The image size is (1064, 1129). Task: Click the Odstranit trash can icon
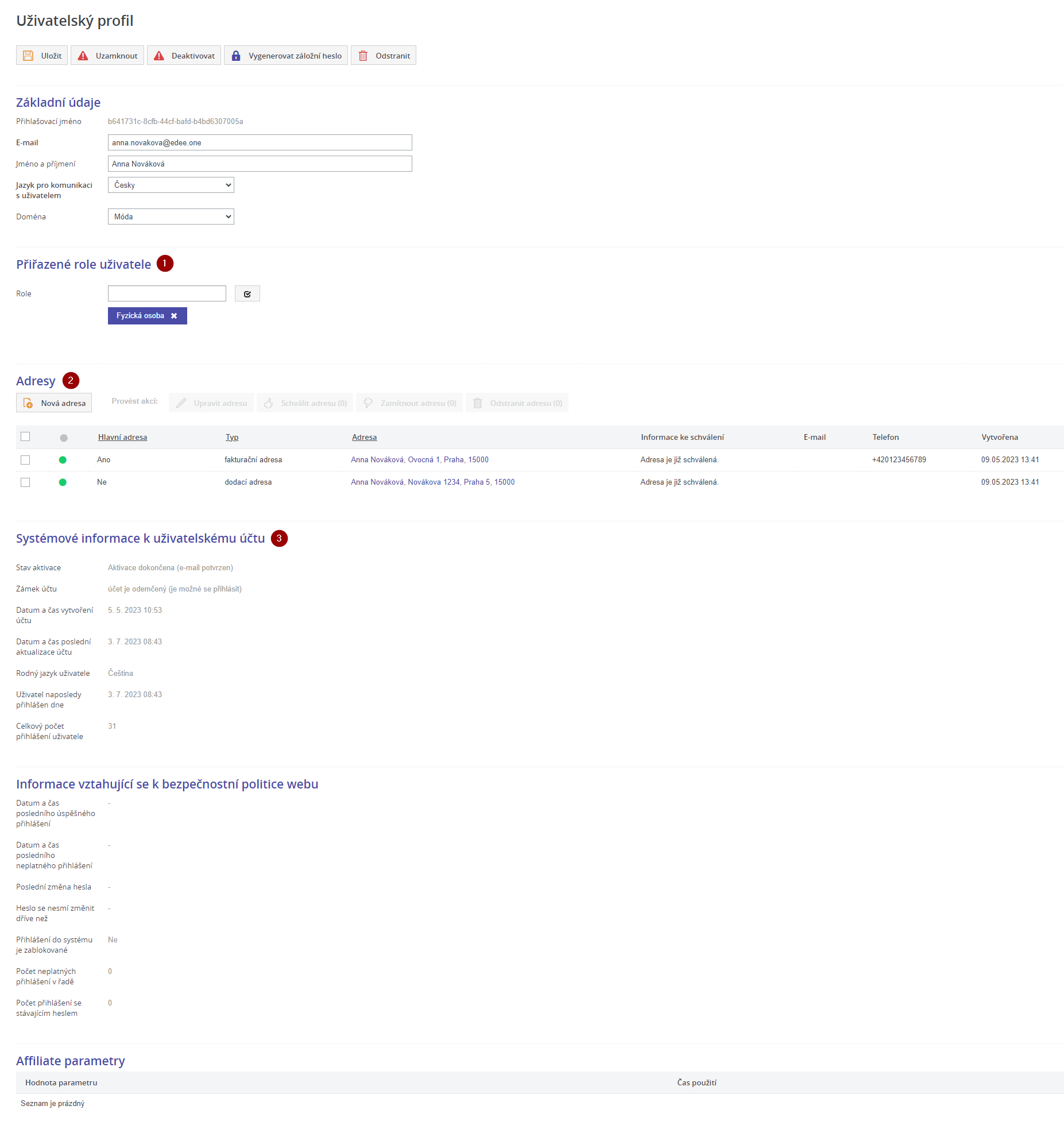click(x=363, y=56)
